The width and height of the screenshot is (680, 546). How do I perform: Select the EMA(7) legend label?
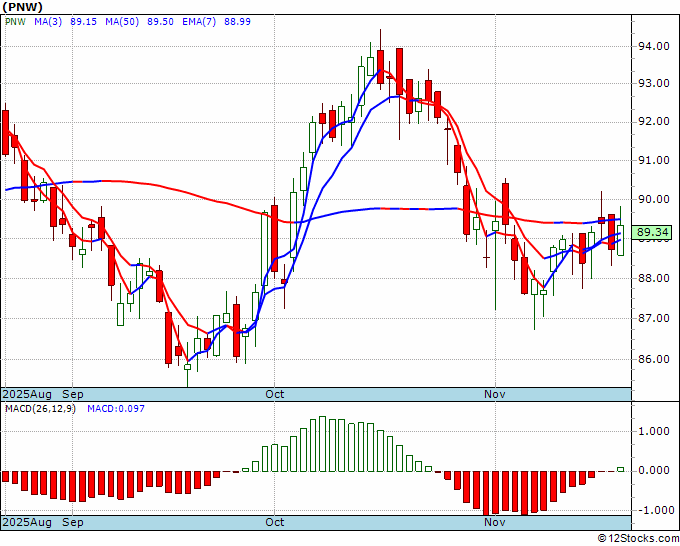click(199, 22)
